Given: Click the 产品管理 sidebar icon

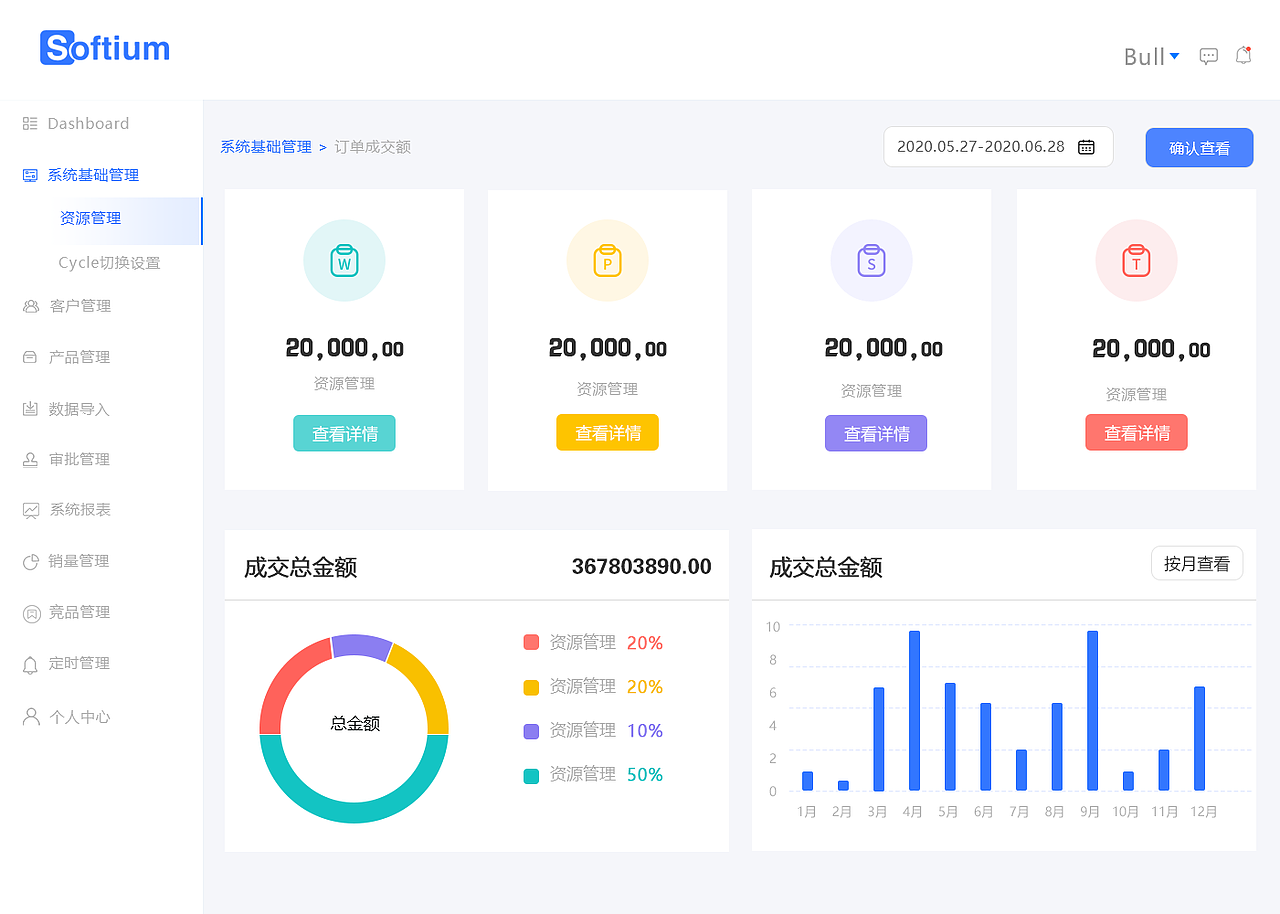Looking at the screenshot, I should coord(30,357).
